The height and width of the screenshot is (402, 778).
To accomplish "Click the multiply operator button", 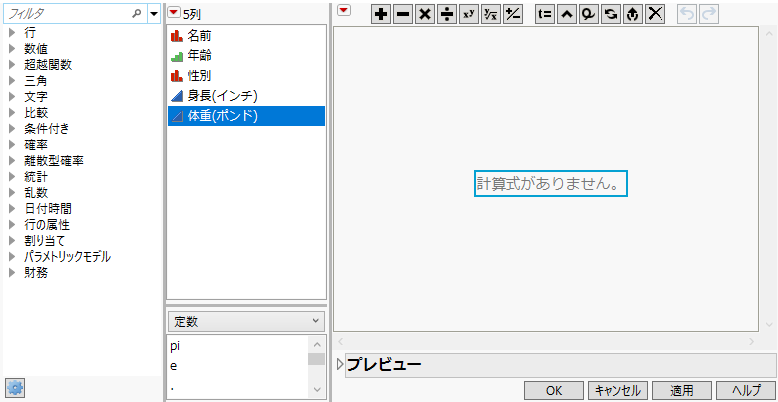I will pyautogui.click(x=425, y=15).
